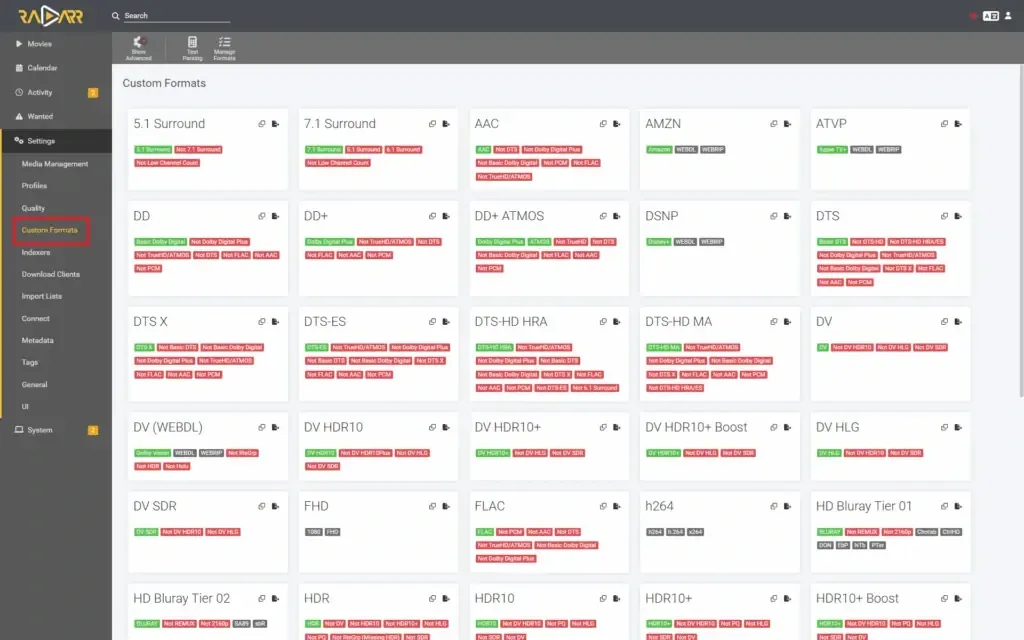Export the DV HDR10+ Boost format

coord(788,428)
